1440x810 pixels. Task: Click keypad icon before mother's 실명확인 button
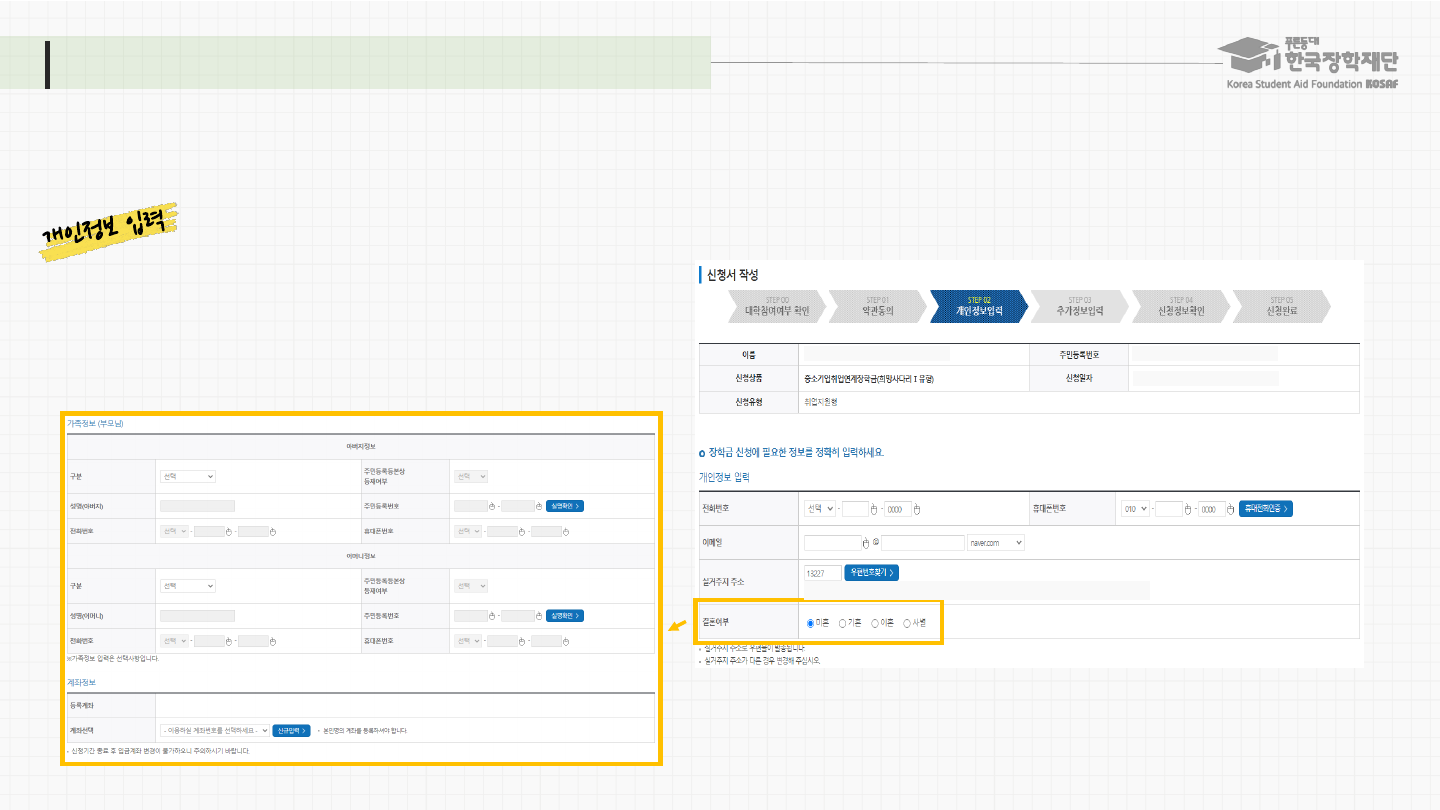(539, 616)
